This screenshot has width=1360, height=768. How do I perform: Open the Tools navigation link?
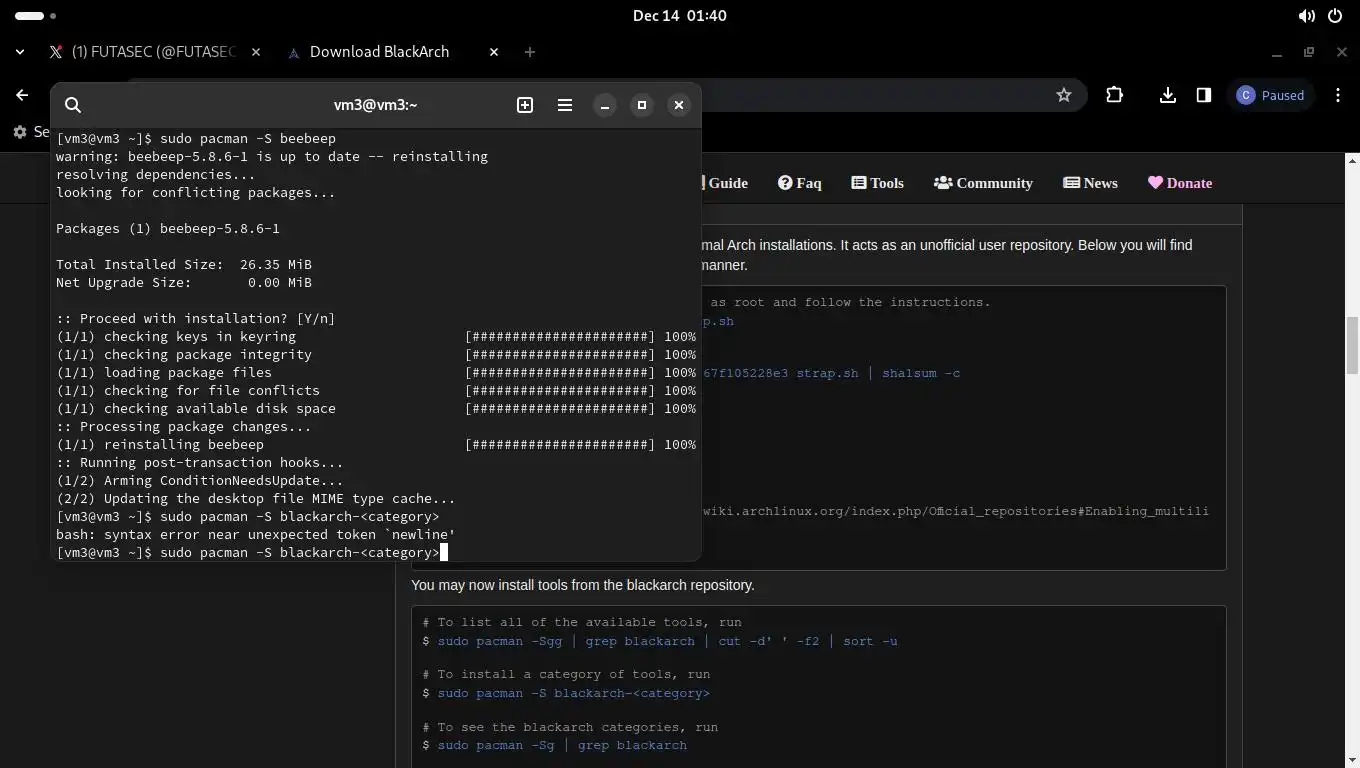tap(878, 183)
